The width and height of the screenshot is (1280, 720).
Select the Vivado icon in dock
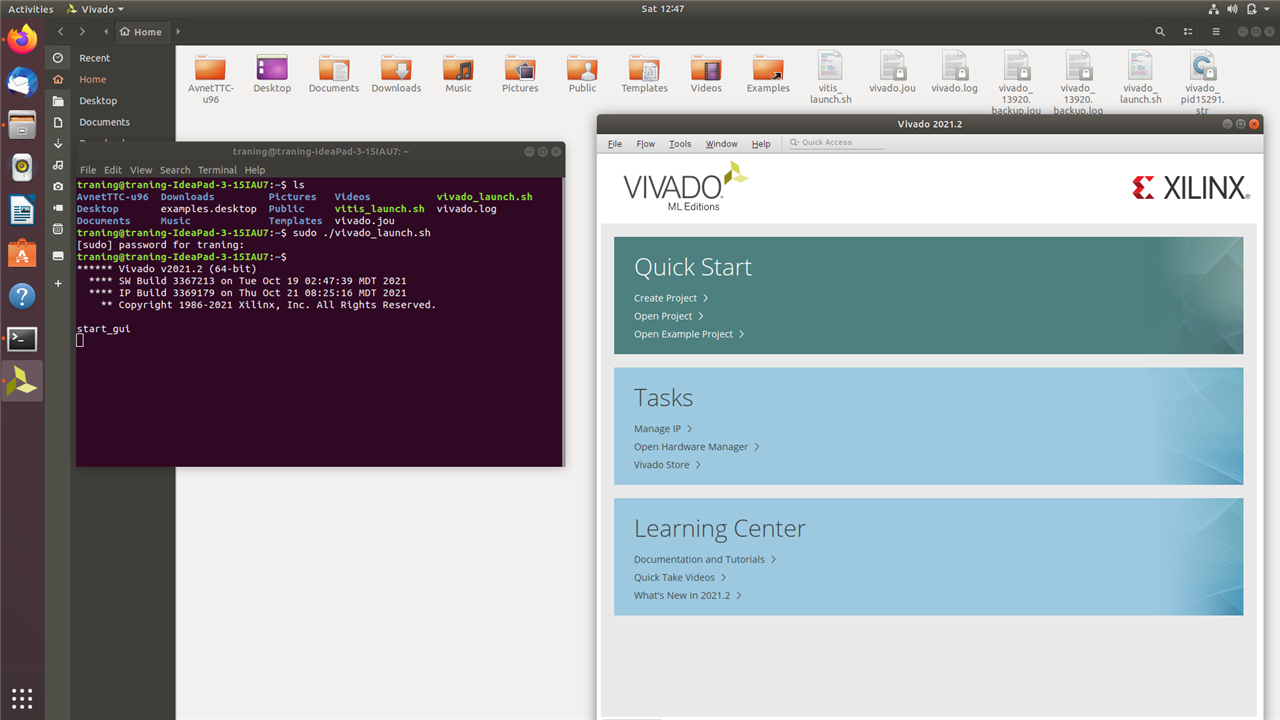coord(22,381)
